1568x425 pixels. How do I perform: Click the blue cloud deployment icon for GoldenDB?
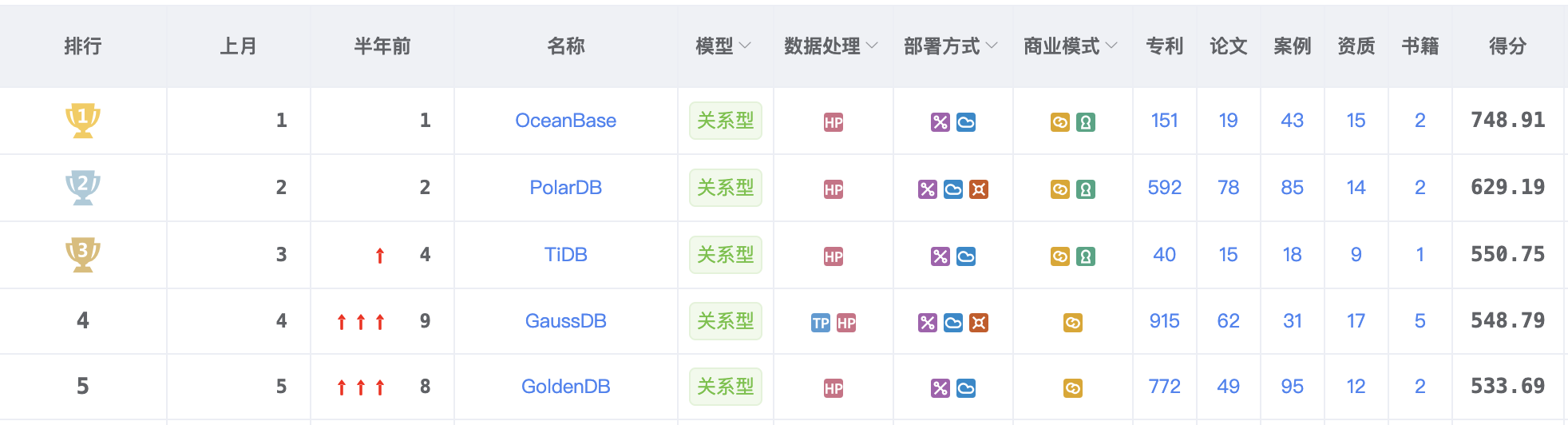click(965, 388)
